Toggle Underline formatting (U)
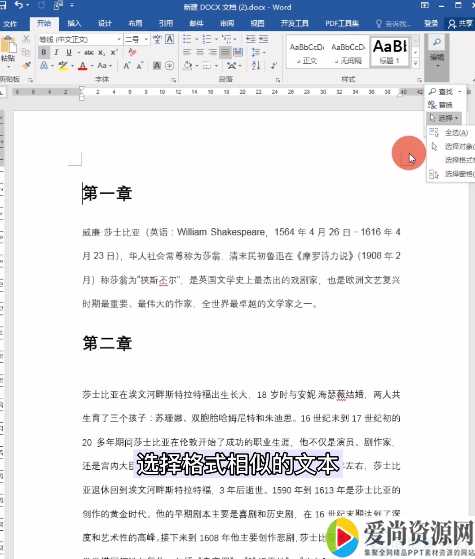475x559 pixels. 69,52
